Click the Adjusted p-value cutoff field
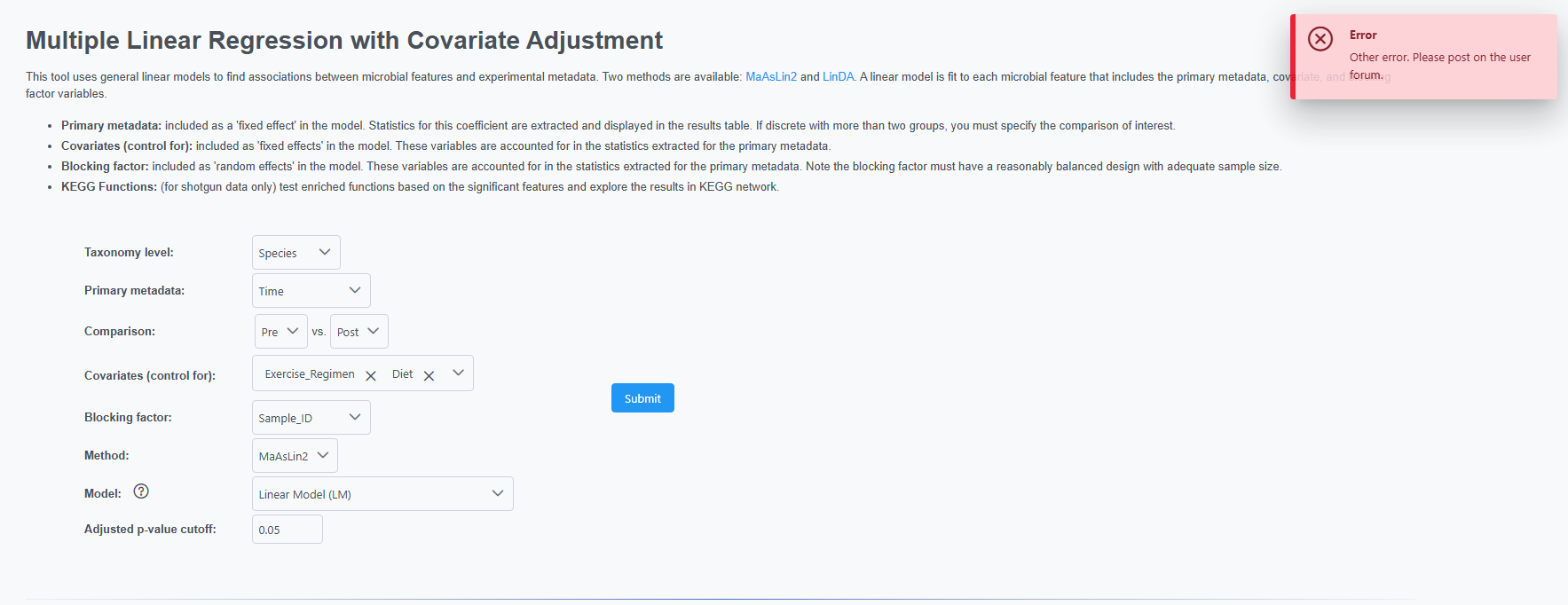The image size is (1568, 605). coord(288,530)
